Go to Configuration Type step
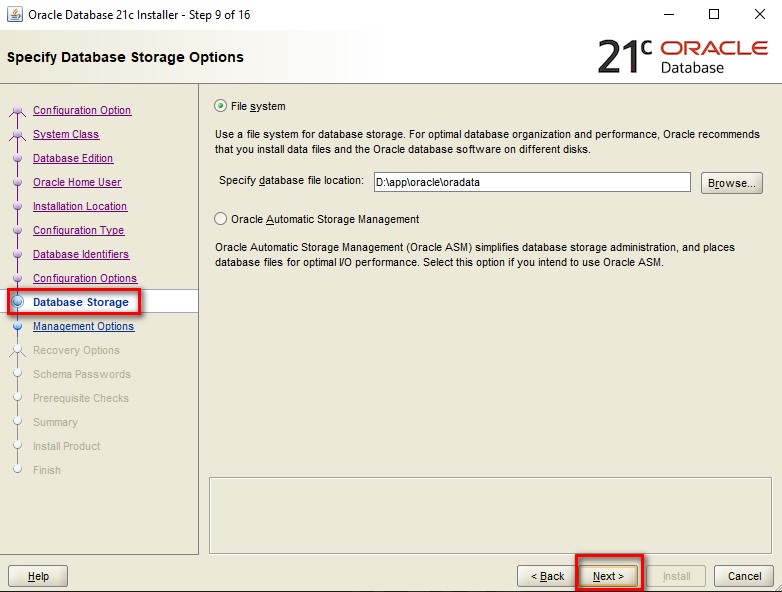The image size is (782, 592). pos(78,230)
